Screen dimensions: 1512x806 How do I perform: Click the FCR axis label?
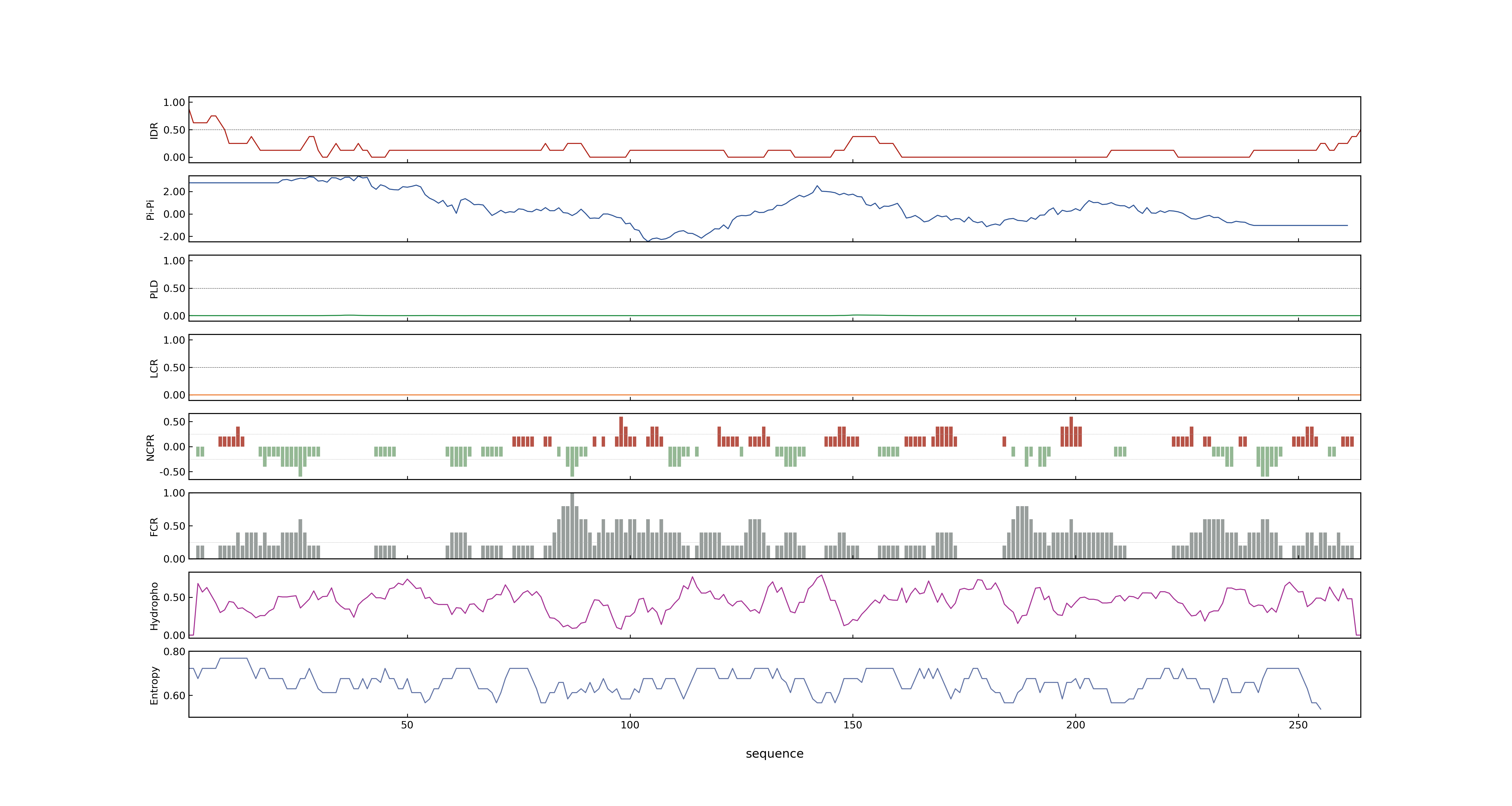(154, 527)
